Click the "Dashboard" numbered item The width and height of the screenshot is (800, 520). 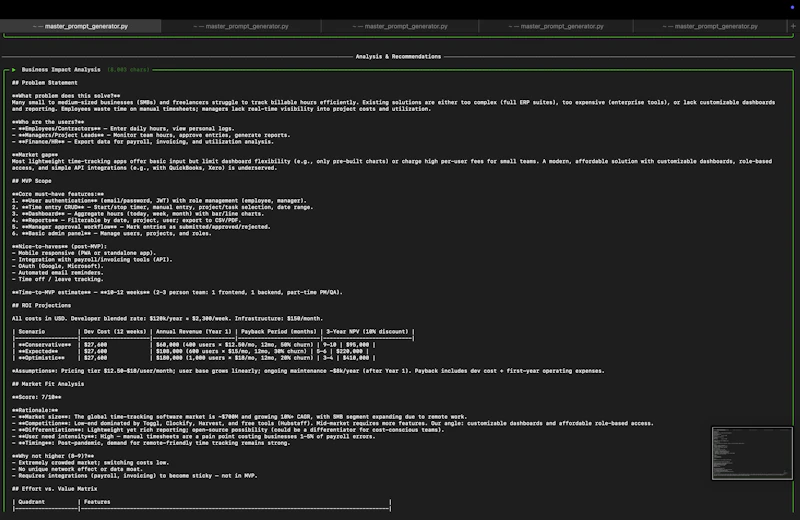point(138,214)
